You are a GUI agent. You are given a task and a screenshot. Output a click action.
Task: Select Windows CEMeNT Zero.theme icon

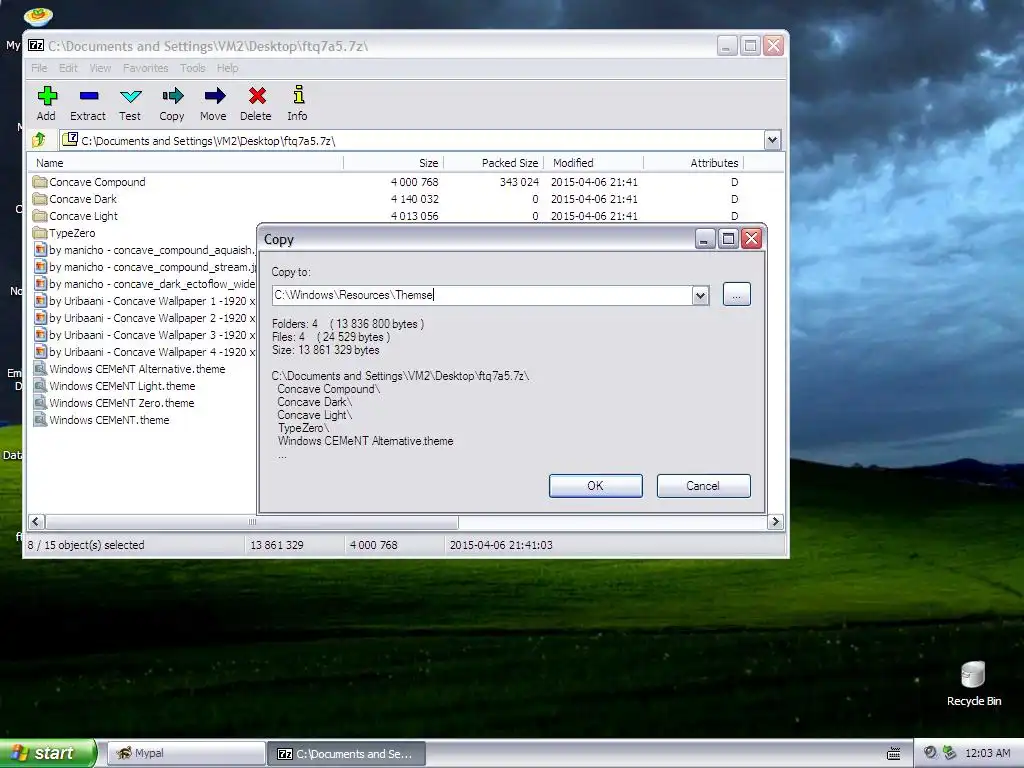pos(40,402)
